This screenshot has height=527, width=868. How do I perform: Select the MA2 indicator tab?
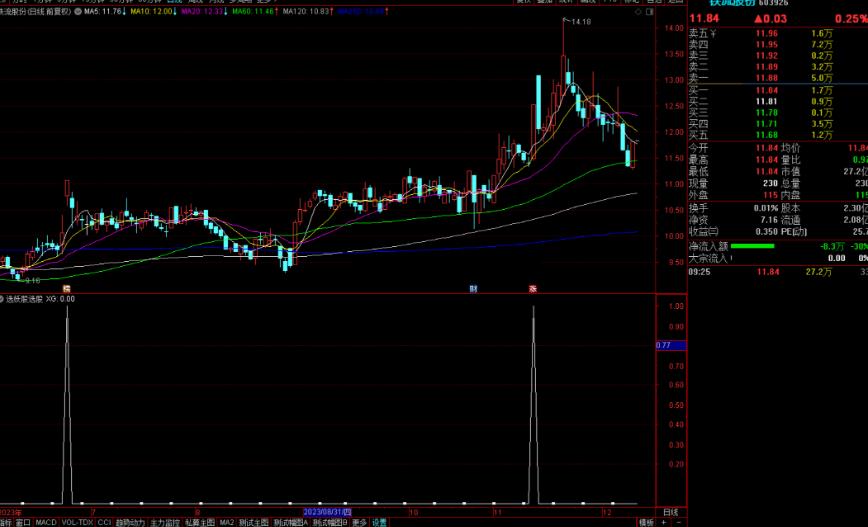226,523
